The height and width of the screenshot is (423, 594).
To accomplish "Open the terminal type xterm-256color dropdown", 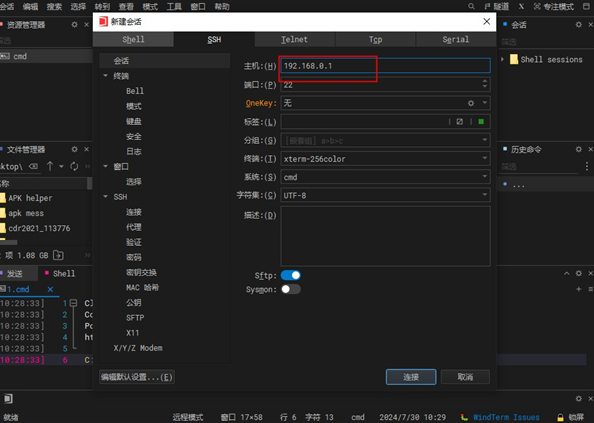I will (x=385, y=159).
